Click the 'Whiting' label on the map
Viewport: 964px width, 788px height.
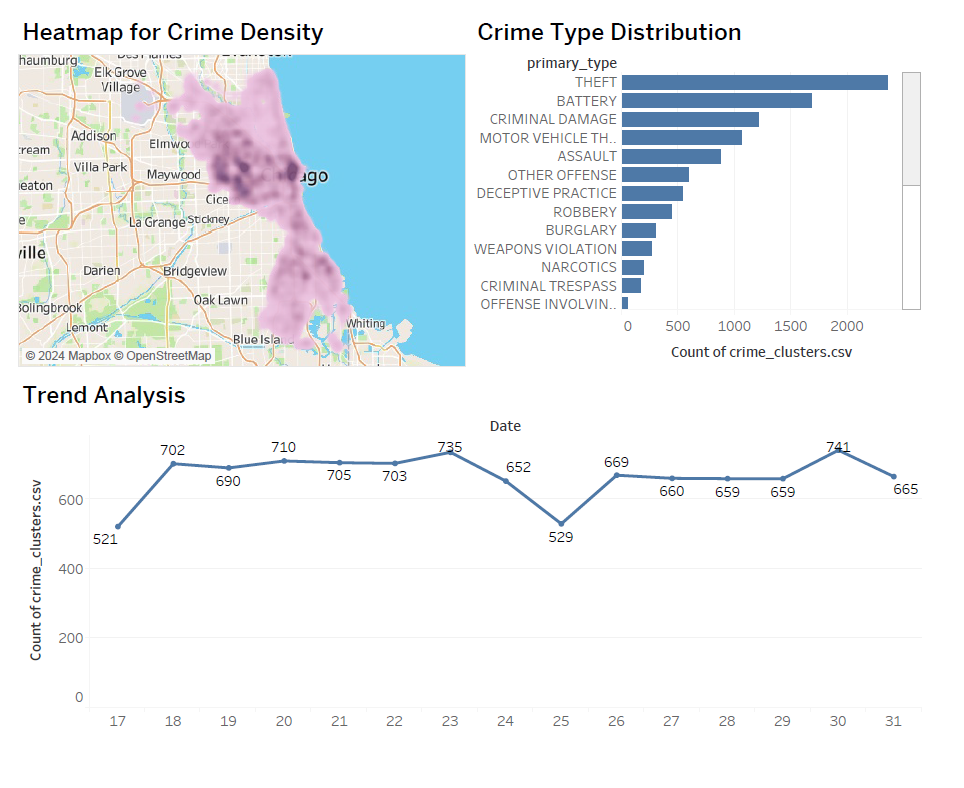click(366, 323)
